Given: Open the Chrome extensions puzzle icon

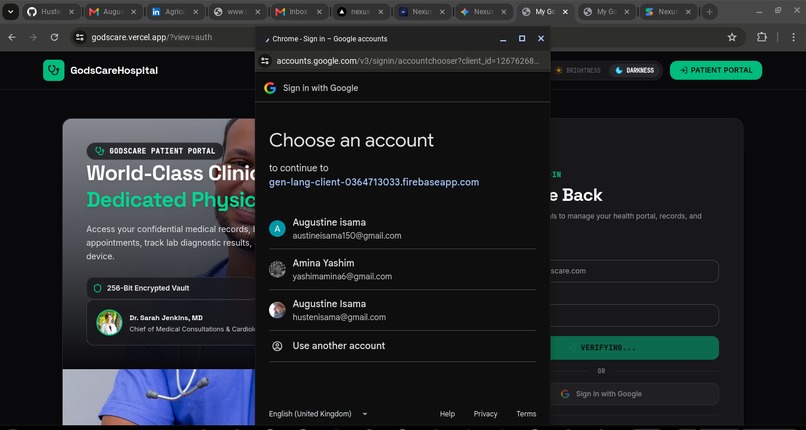Looking at the screenshot, I should click(762, 37).
